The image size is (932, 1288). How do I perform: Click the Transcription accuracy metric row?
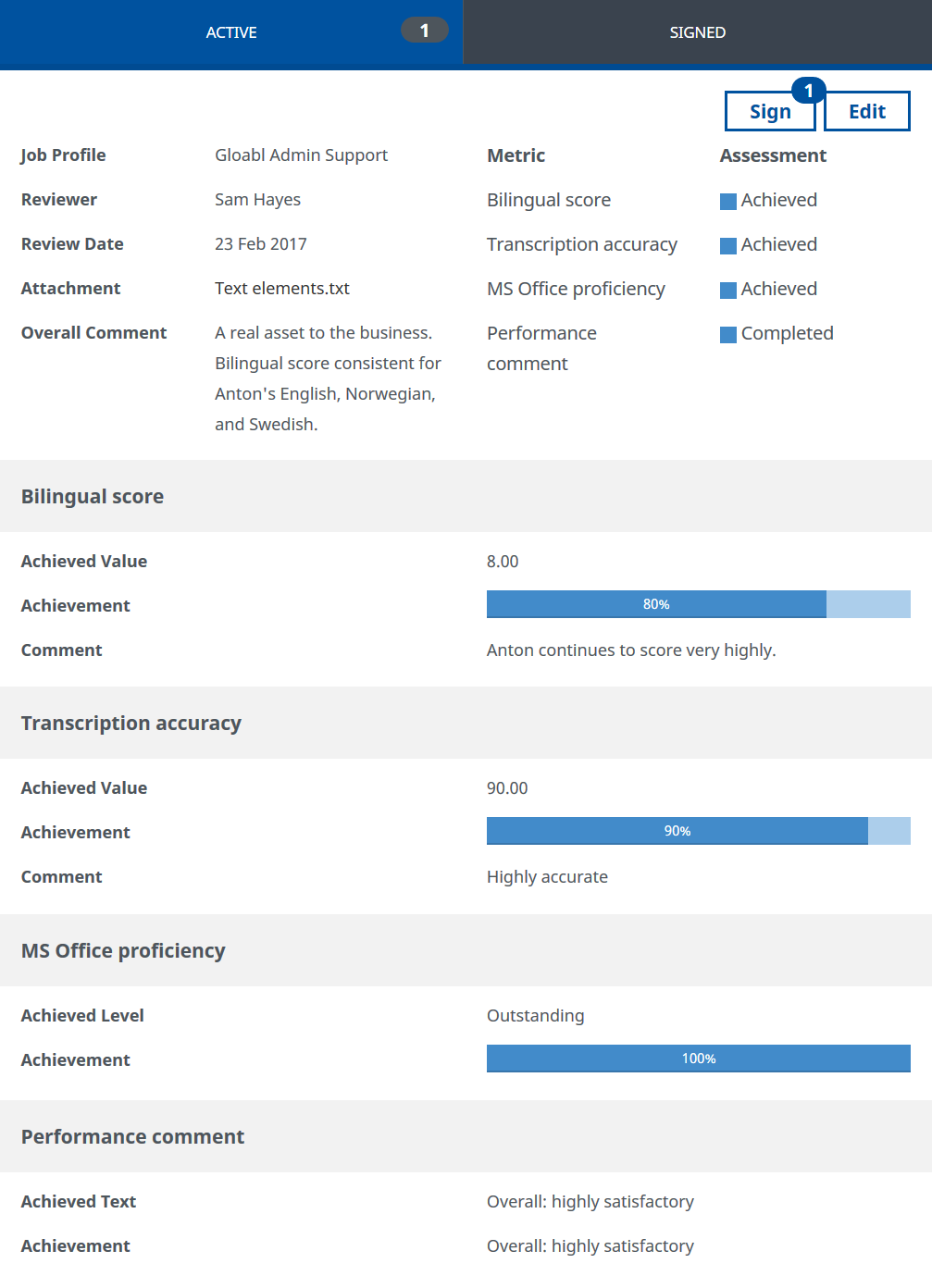[x=582, y=245]
